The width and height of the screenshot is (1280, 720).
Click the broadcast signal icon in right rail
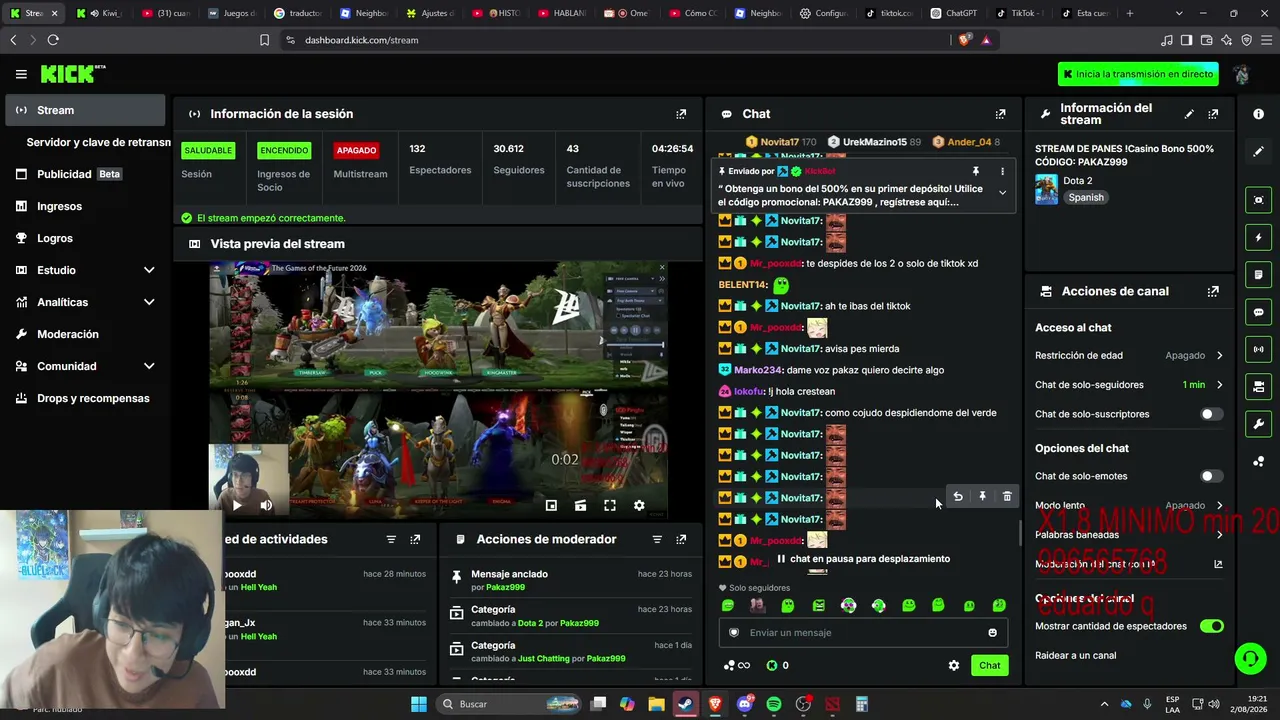[x=1259, y=349]
